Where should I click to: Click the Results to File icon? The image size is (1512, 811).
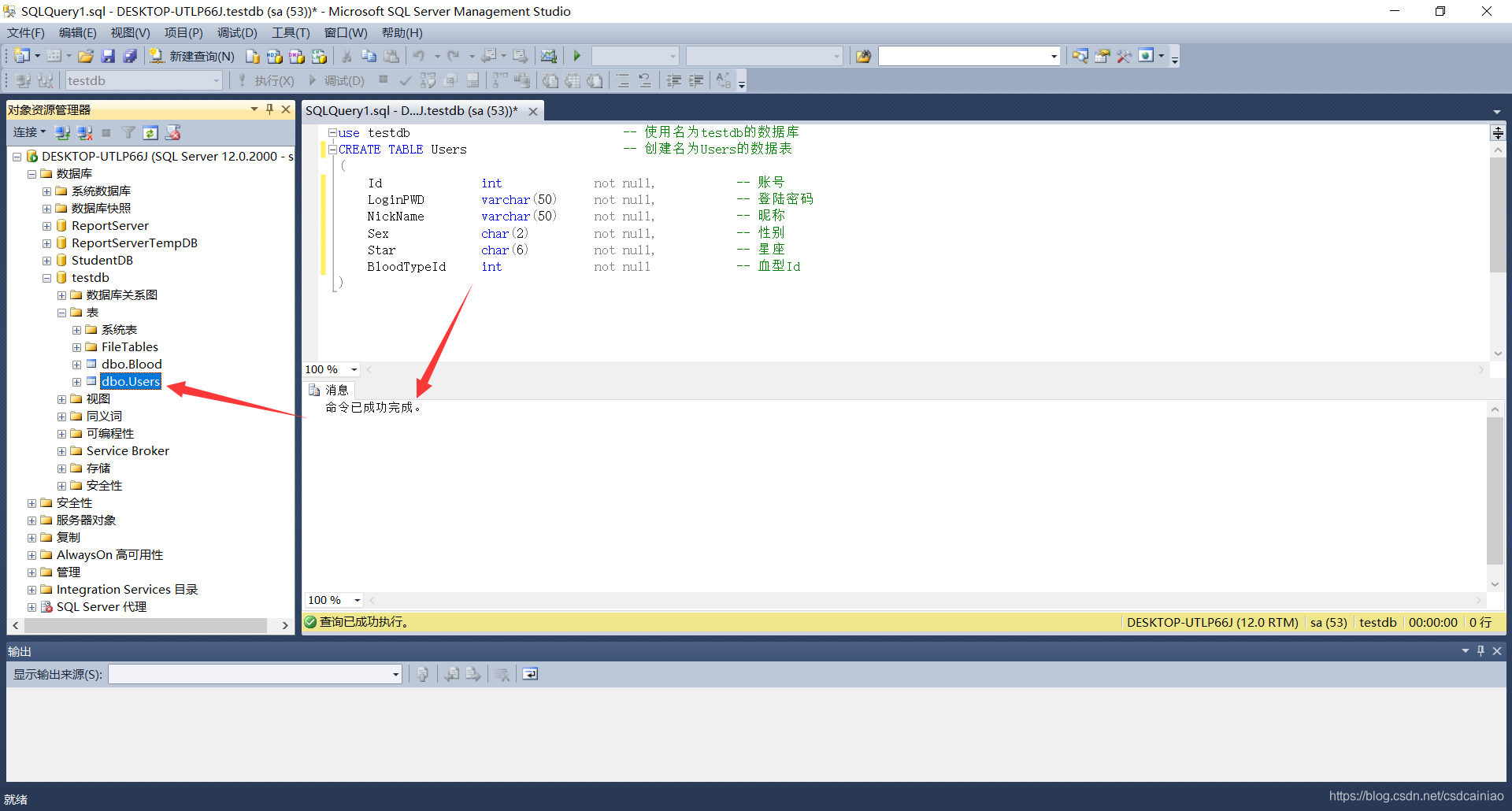(x=595, y=80)
